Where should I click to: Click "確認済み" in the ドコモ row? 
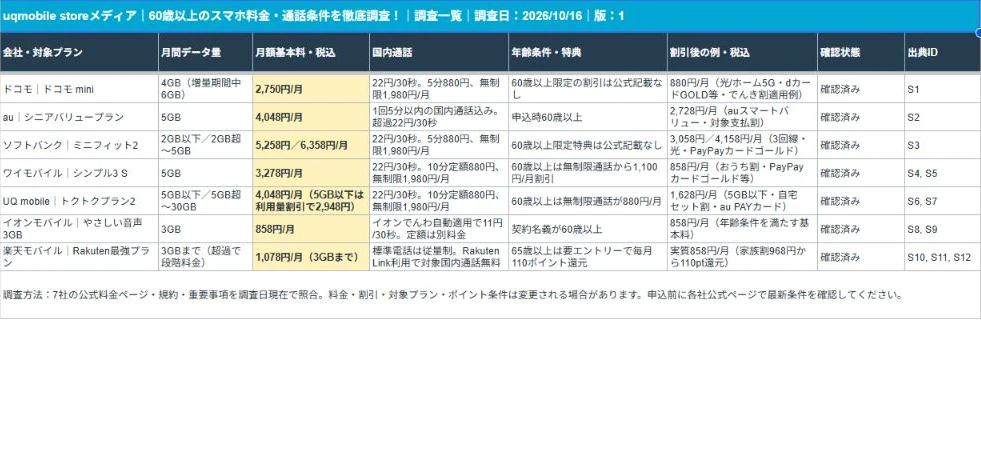860,89
